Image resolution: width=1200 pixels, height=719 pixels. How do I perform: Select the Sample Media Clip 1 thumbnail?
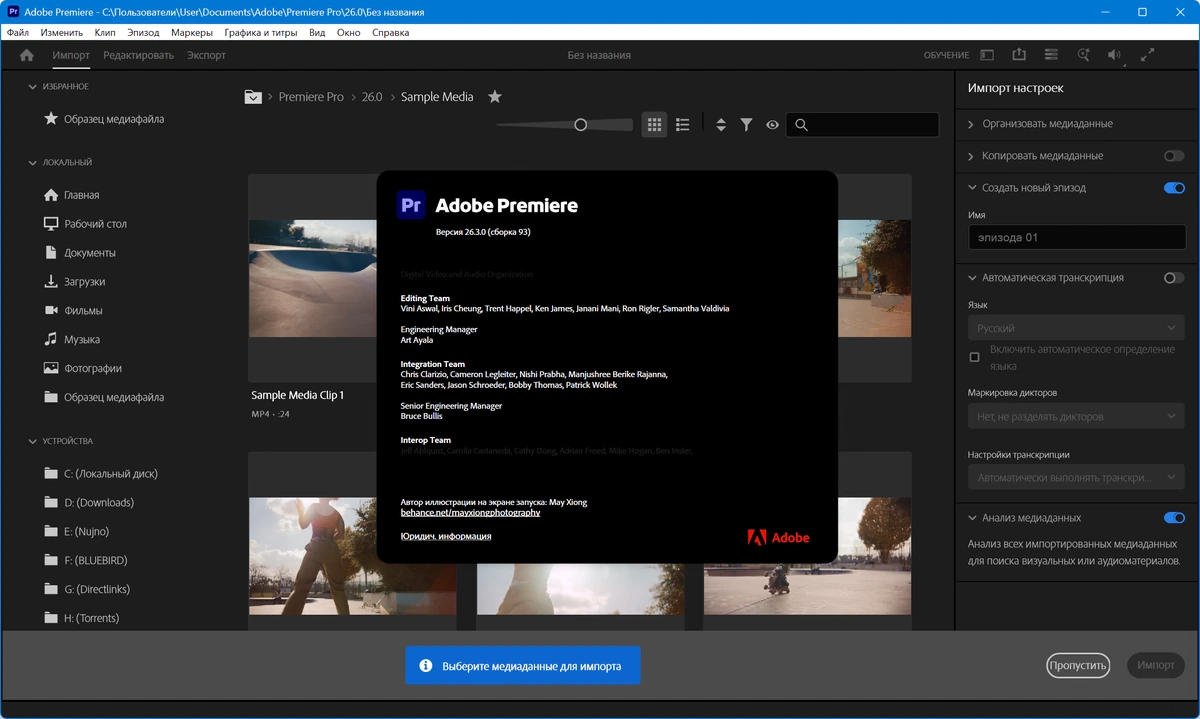click(x=312, y=280)
